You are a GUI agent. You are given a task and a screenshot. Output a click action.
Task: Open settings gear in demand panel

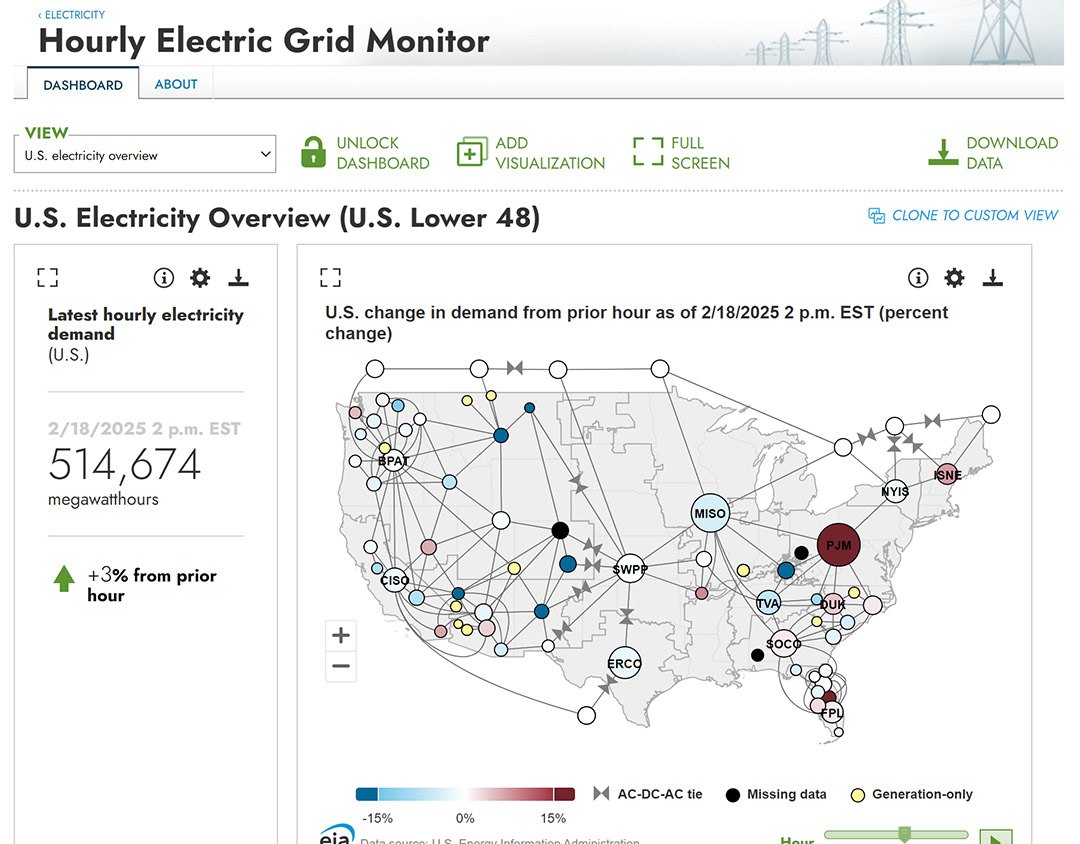(200, 278)
